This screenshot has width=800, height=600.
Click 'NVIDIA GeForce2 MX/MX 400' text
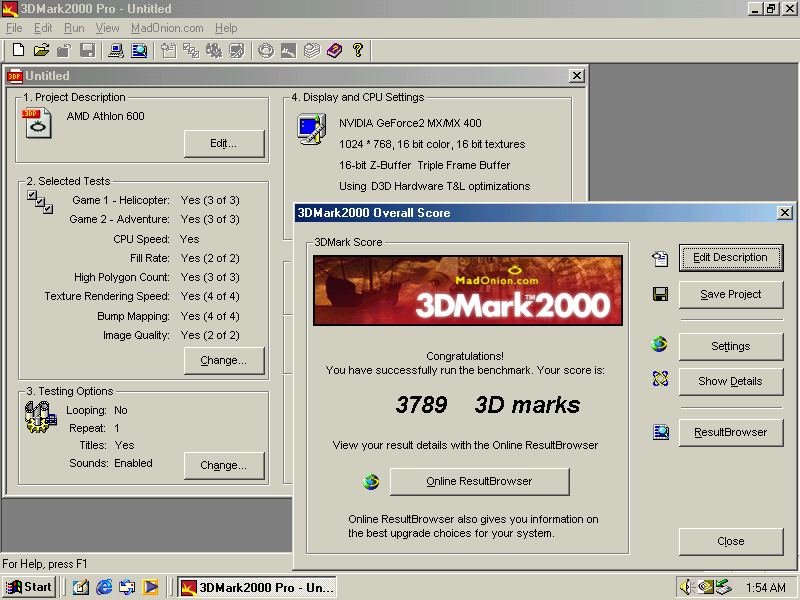[x=410, y=123]
